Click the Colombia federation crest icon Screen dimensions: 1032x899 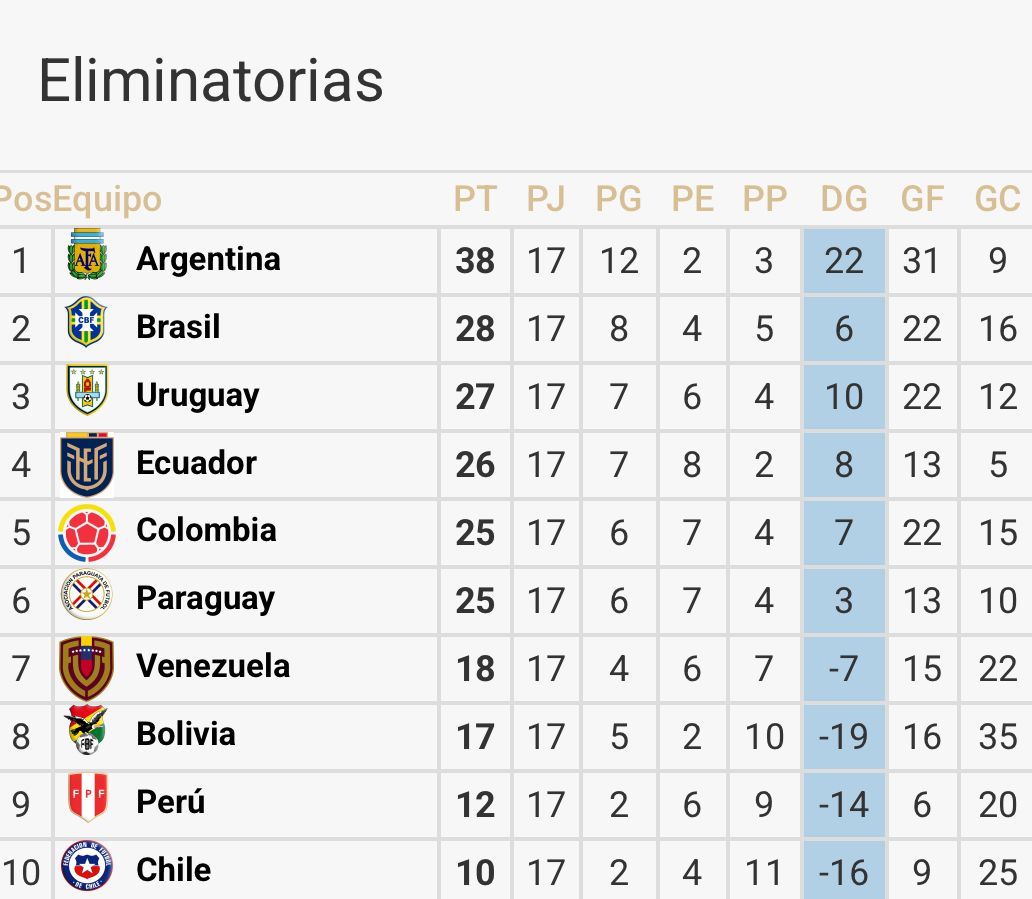tap(87, 532)
